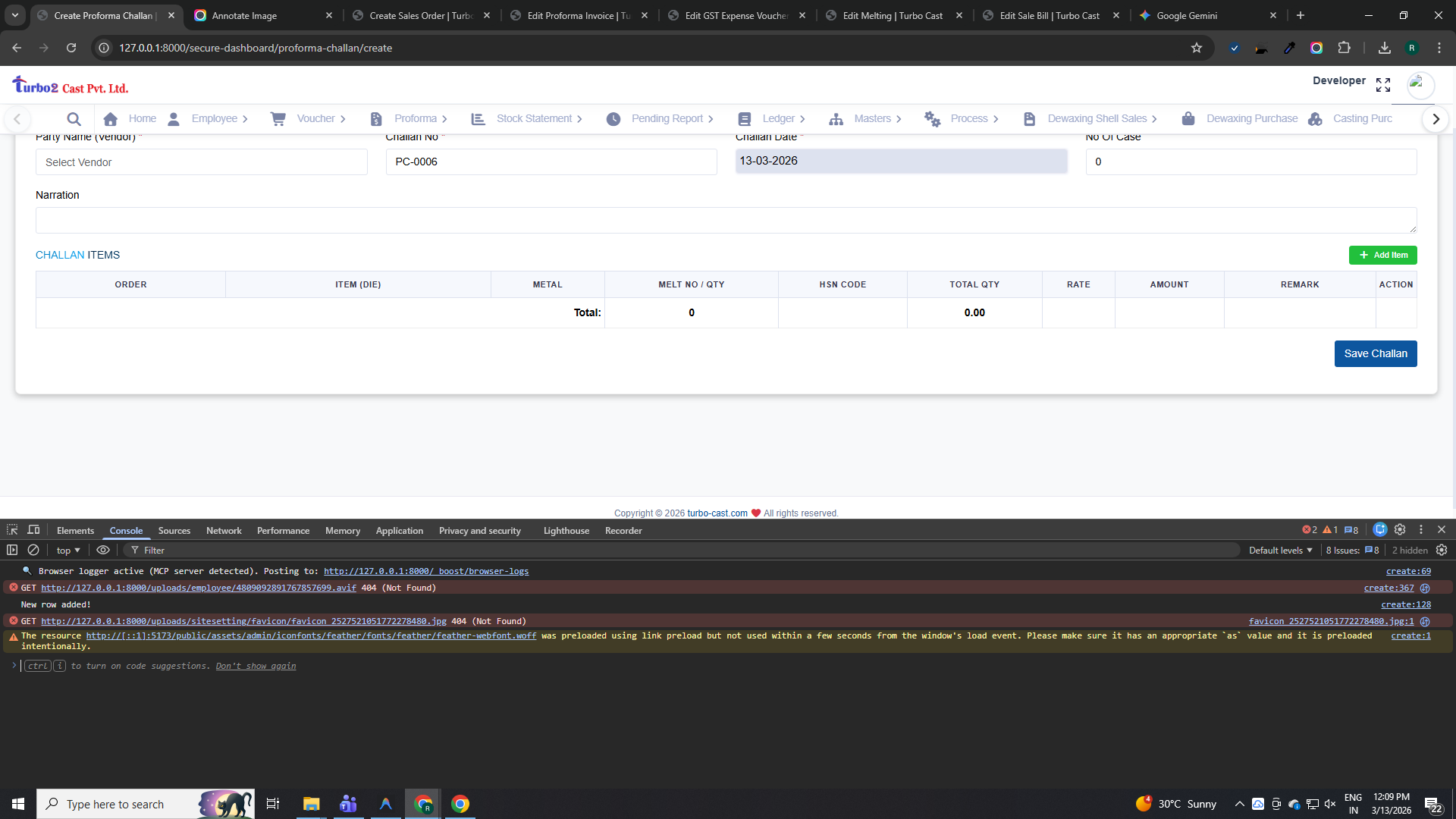Image resolution: width=1456 pixels, height=819 pixels.
Task: Toggle fullscreen icon beside Developer
Action: pos(1383,85)
